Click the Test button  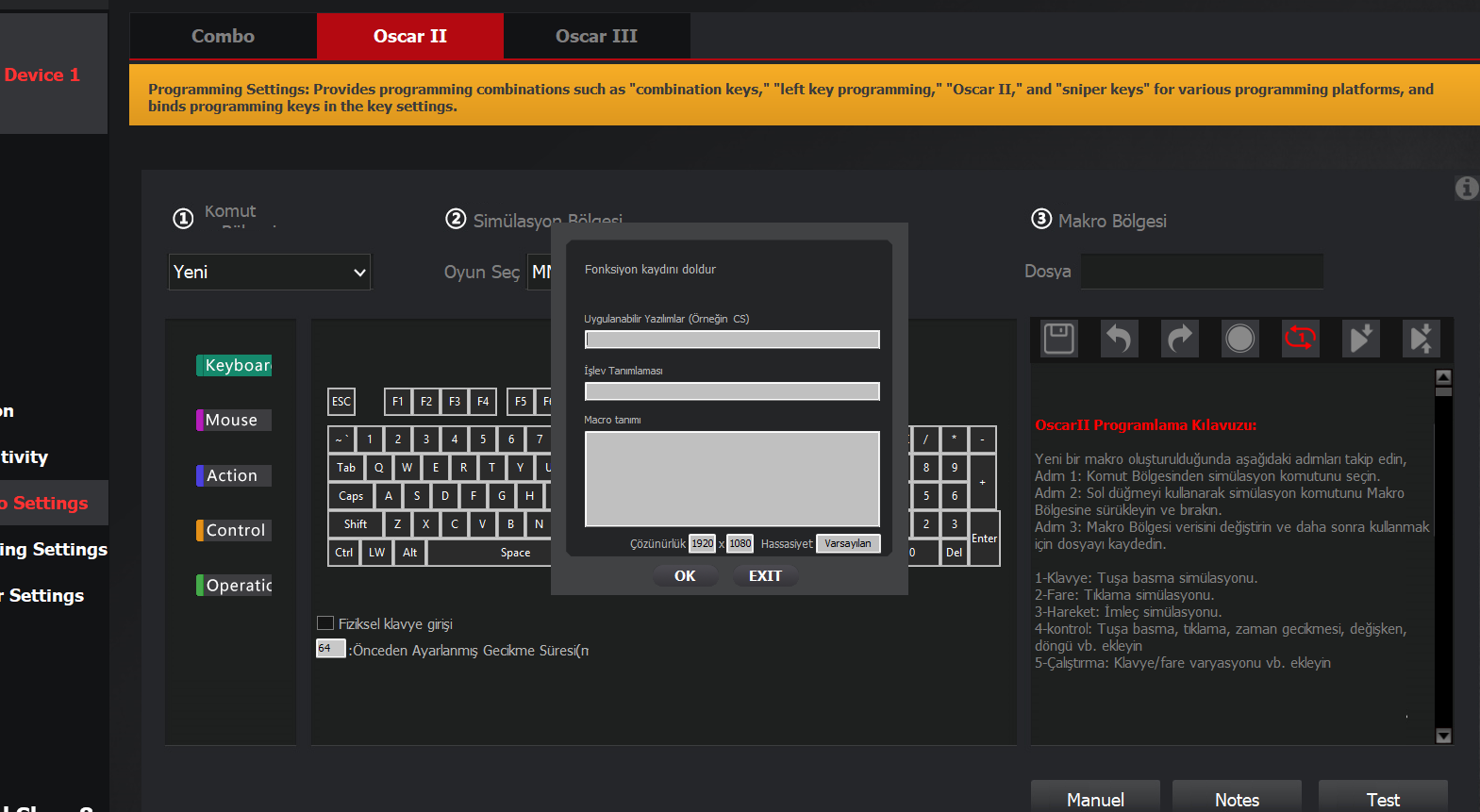click(x=1383, y=799)
